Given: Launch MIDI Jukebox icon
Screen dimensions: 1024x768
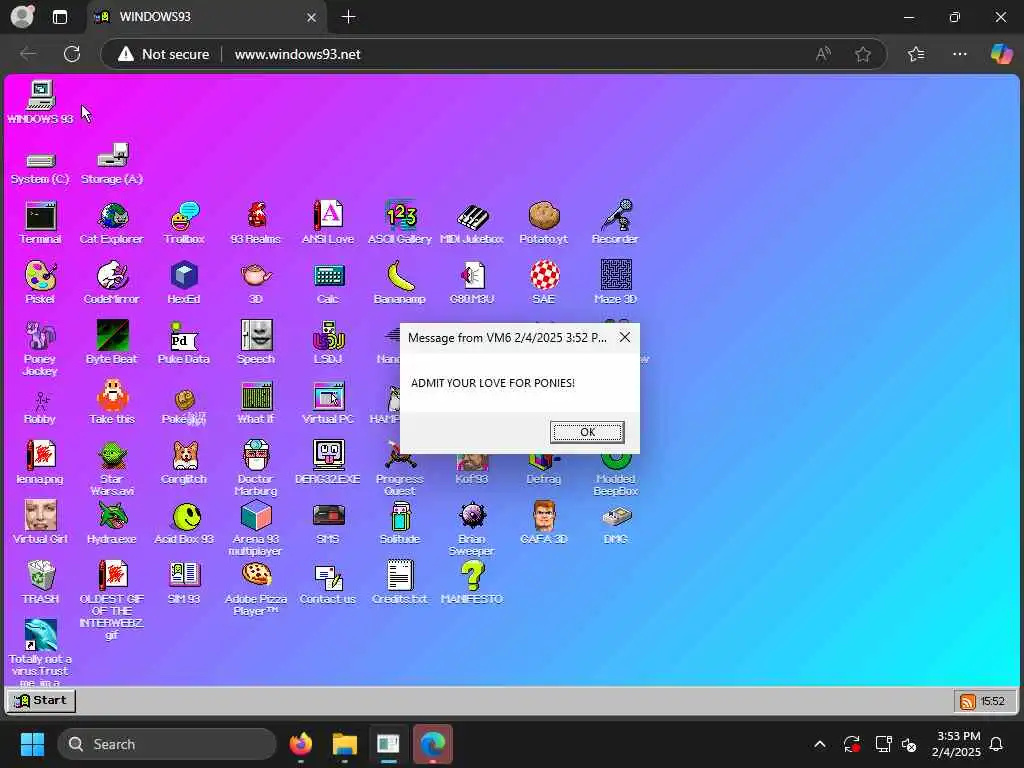Looking at the screenshot, I should coord(472,223).
